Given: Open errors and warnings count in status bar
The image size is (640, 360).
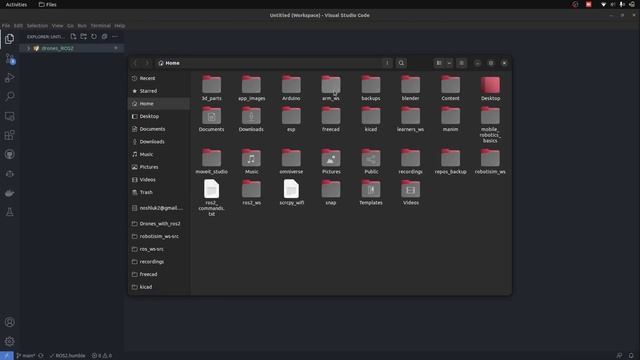Looking at the screenshot, I should (102, 356).
